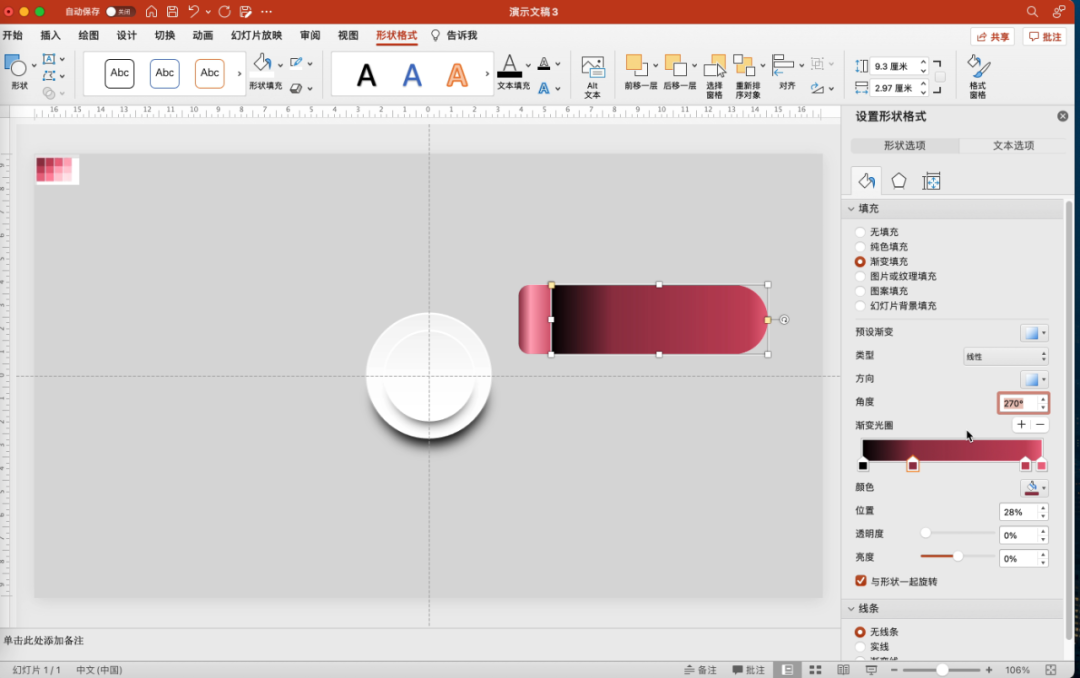
Task: Open the 格式窗格 format pane icon
Action: (x=978, y=68)
